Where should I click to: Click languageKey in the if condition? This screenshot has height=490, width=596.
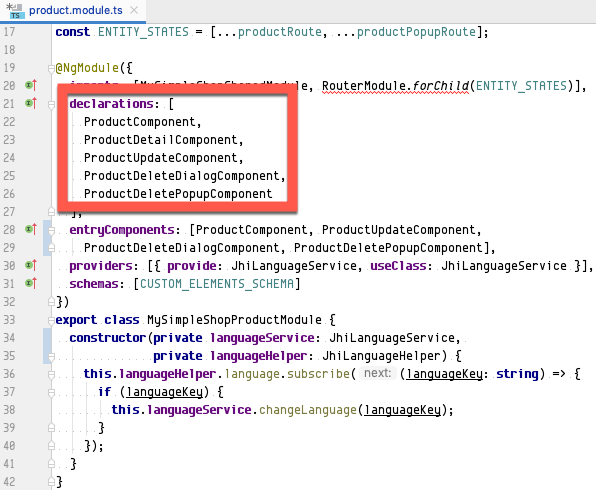click(164, 392)
